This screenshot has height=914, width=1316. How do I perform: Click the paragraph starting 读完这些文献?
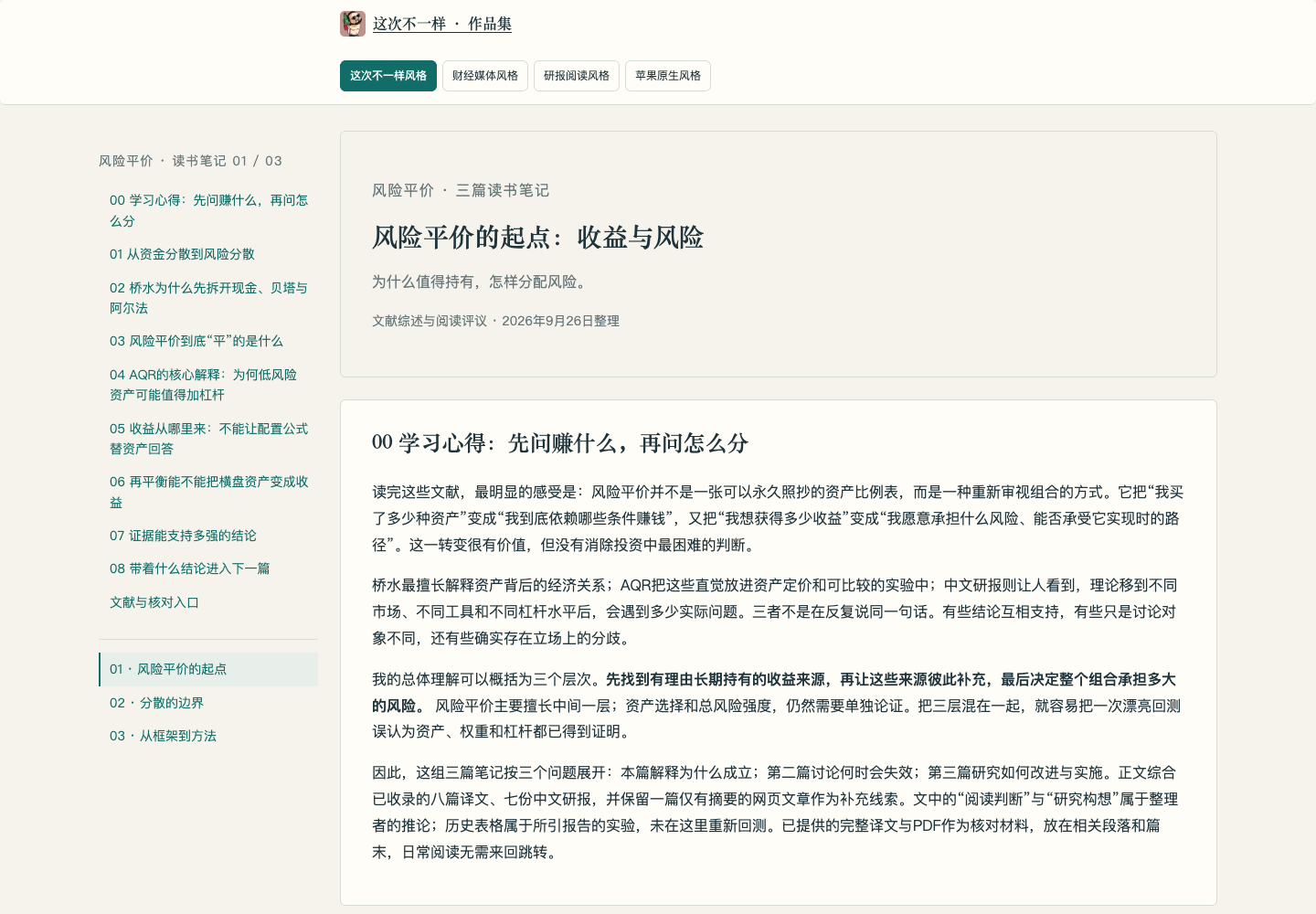tap(778, 518)
